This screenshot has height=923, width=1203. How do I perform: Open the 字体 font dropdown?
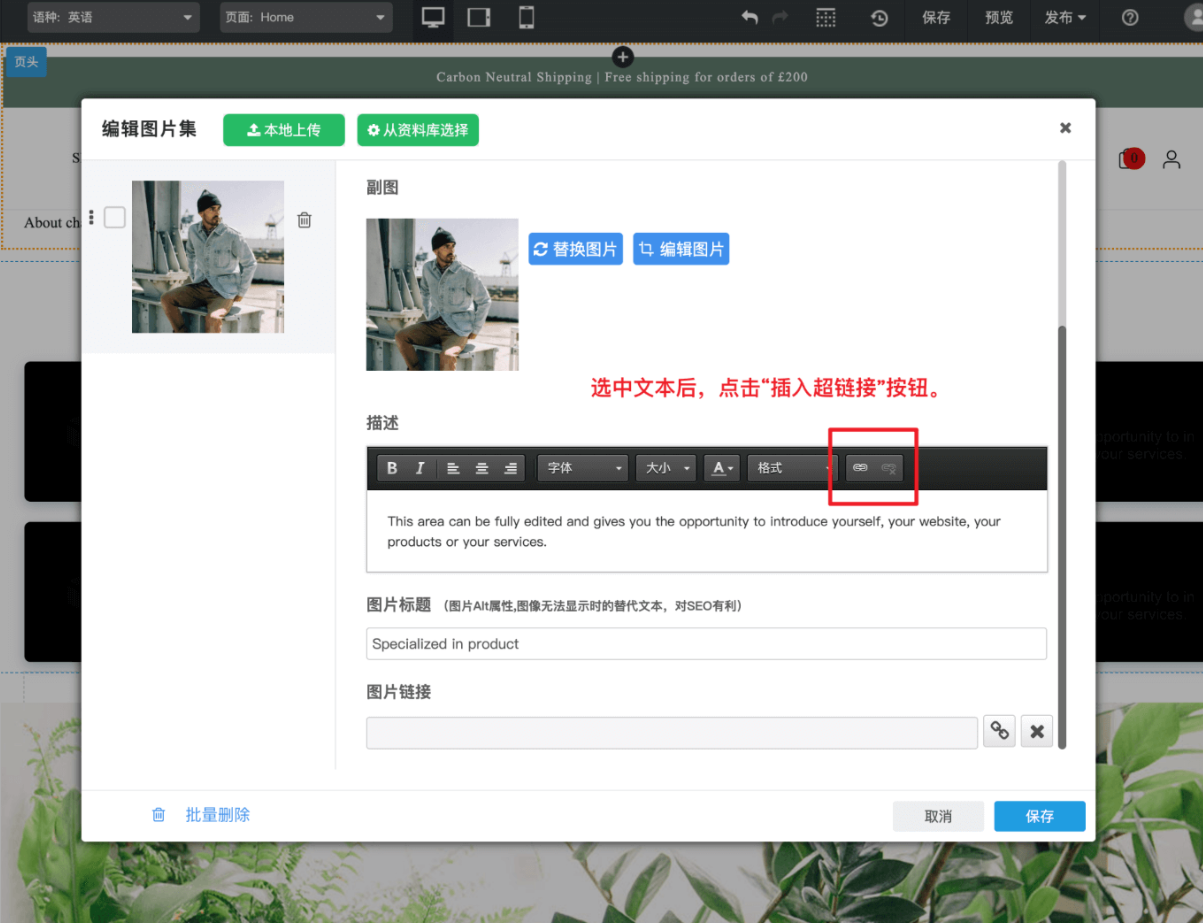point(583,468)
